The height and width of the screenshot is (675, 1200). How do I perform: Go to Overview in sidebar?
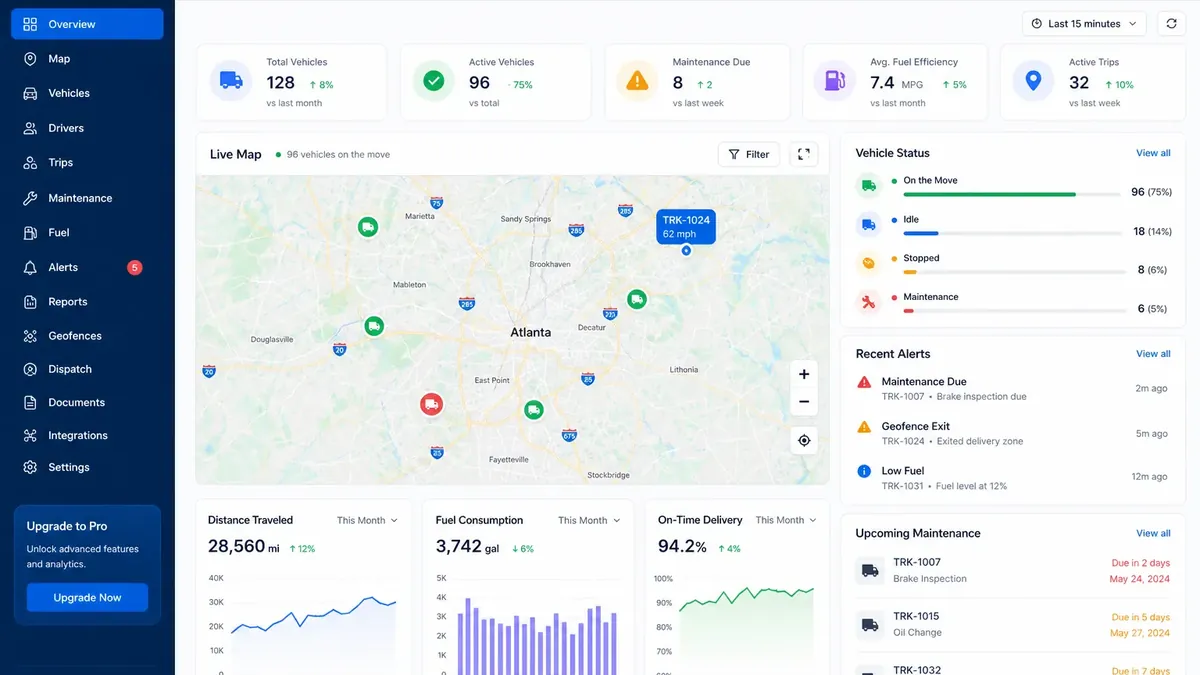coord(87,24)
